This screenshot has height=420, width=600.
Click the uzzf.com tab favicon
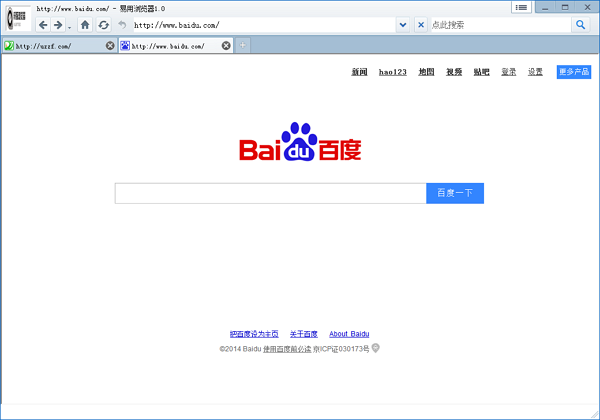click(9, 46)
